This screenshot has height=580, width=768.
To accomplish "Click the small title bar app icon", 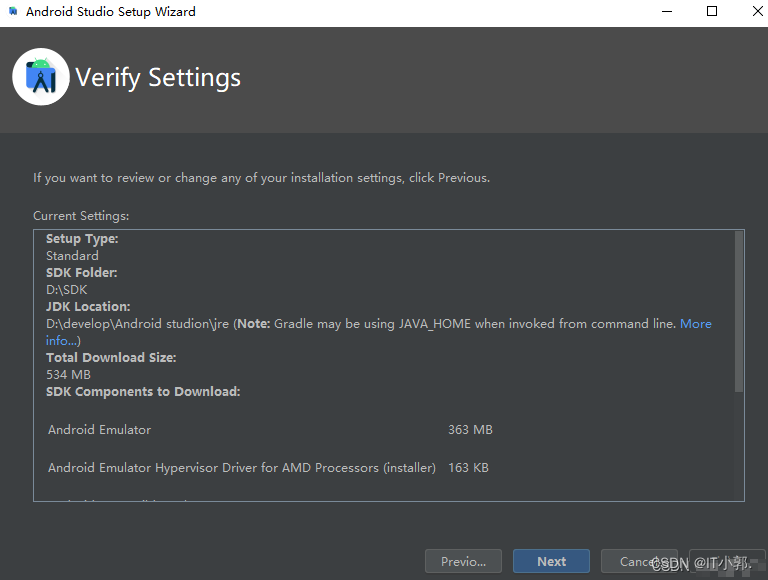I will pyautogui.click(x=13, y=11).
